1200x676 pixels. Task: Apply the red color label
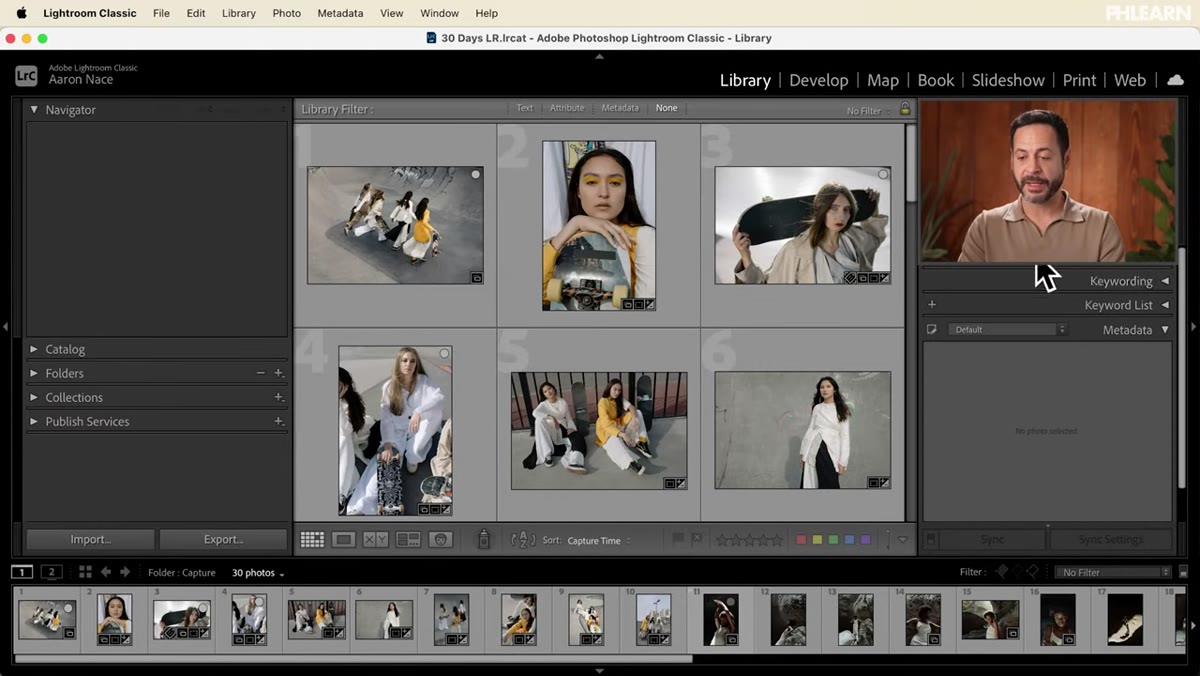(x=801, y=540)
